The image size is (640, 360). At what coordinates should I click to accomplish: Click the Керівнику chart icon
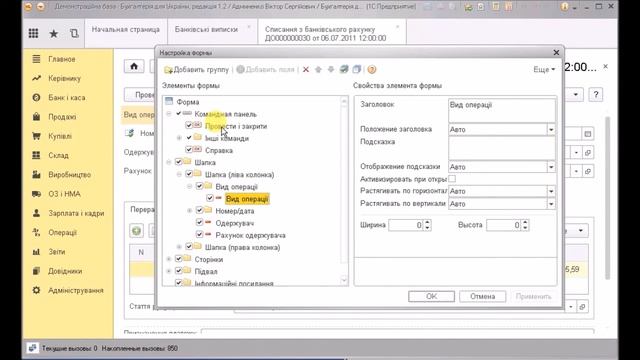(x=36, y=78)
